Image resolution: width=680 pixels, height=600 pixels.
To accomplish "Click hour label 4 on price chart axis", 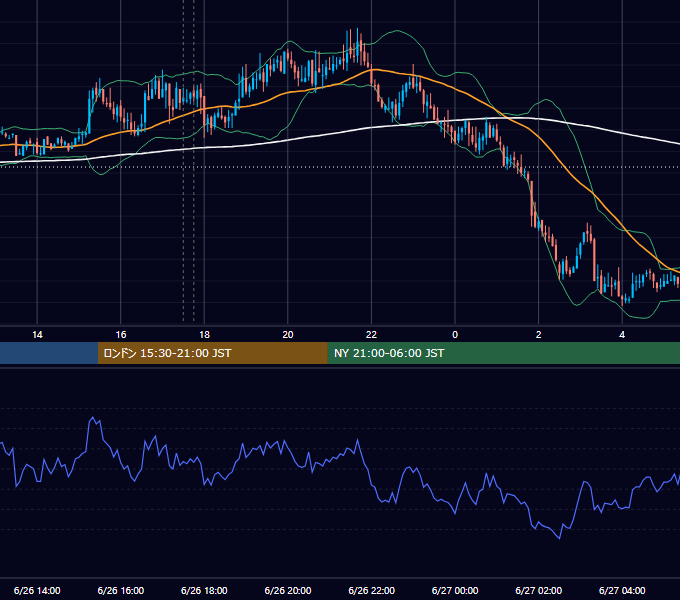I will tap(622, 335).
